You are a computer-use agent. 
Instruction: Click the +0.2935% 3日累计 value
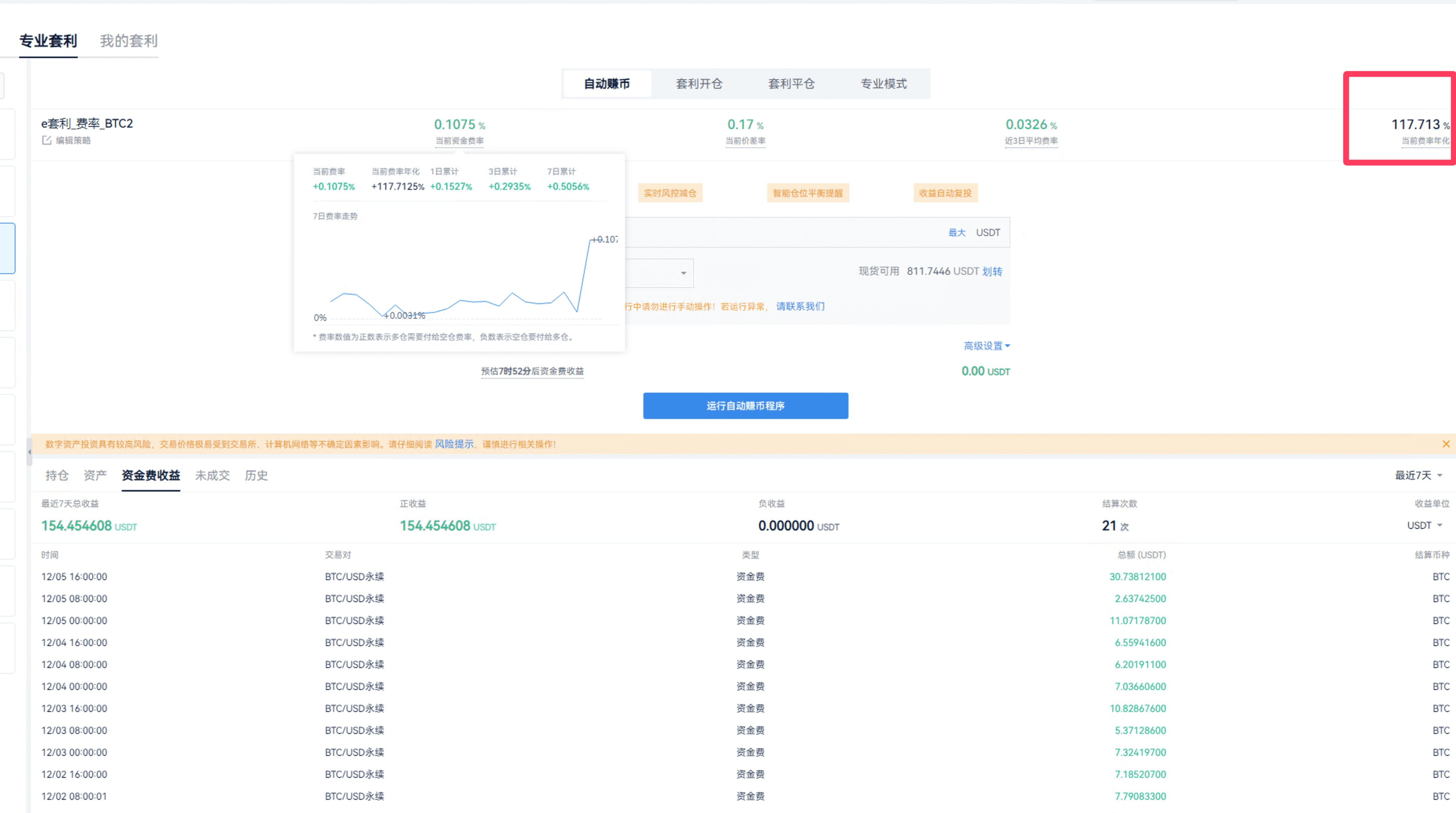510,187
